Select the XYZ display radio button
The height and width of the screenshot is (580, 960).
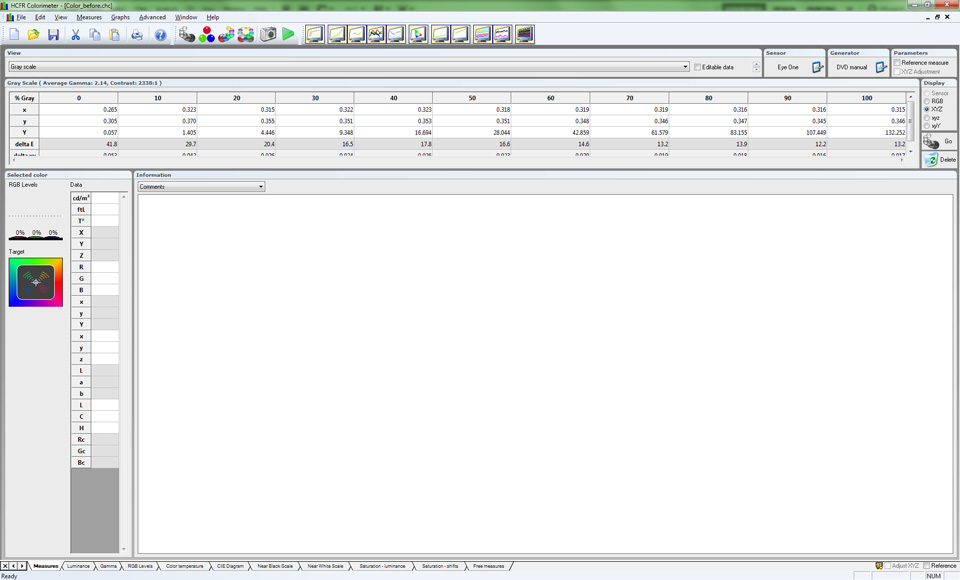(x=927, y=109)
